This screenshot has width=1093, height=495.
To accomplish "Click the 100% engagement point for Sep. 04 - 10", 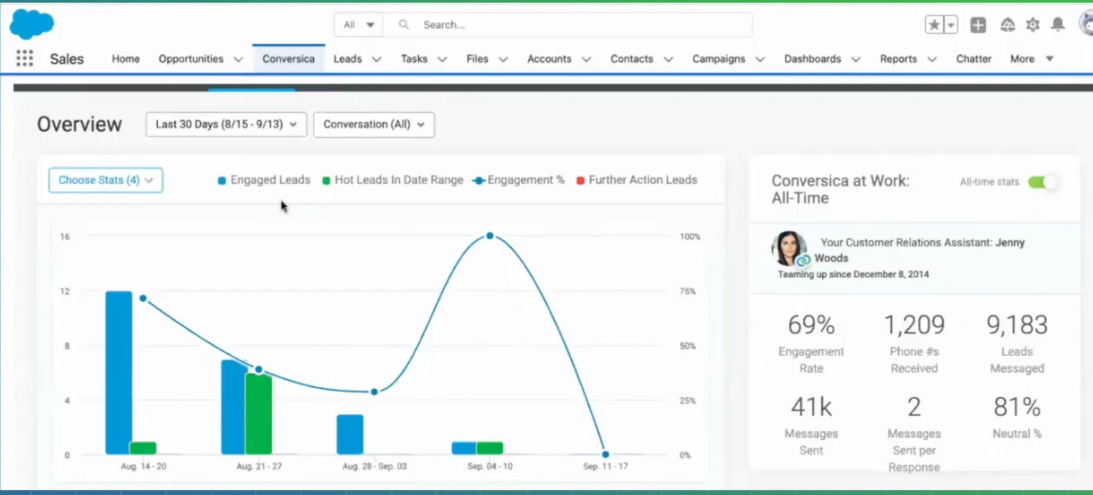I will tap(490, 236).
